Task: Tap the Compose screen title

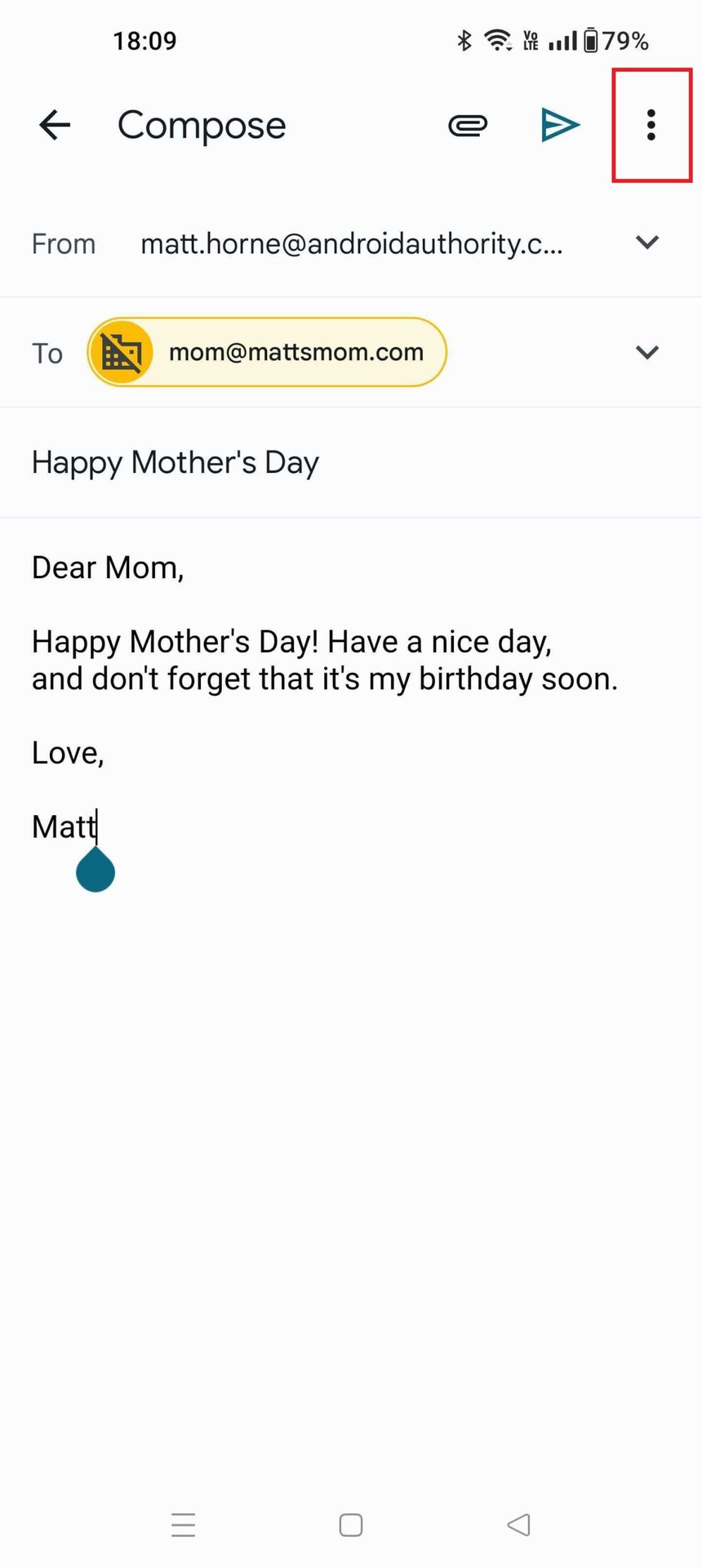Action: pos(202,126)
